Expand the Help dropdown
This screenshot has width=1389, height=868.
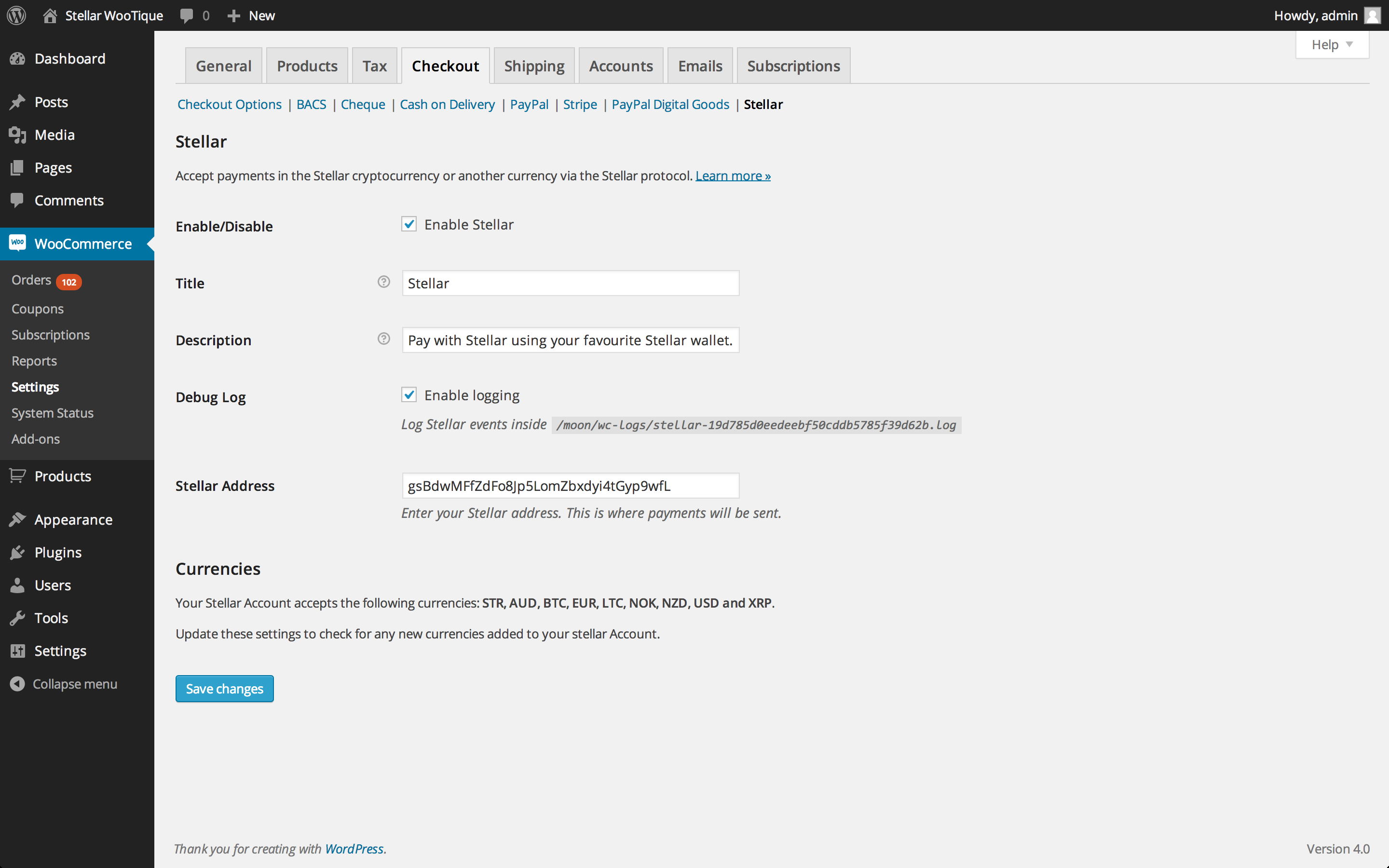tap(1332, 45)
